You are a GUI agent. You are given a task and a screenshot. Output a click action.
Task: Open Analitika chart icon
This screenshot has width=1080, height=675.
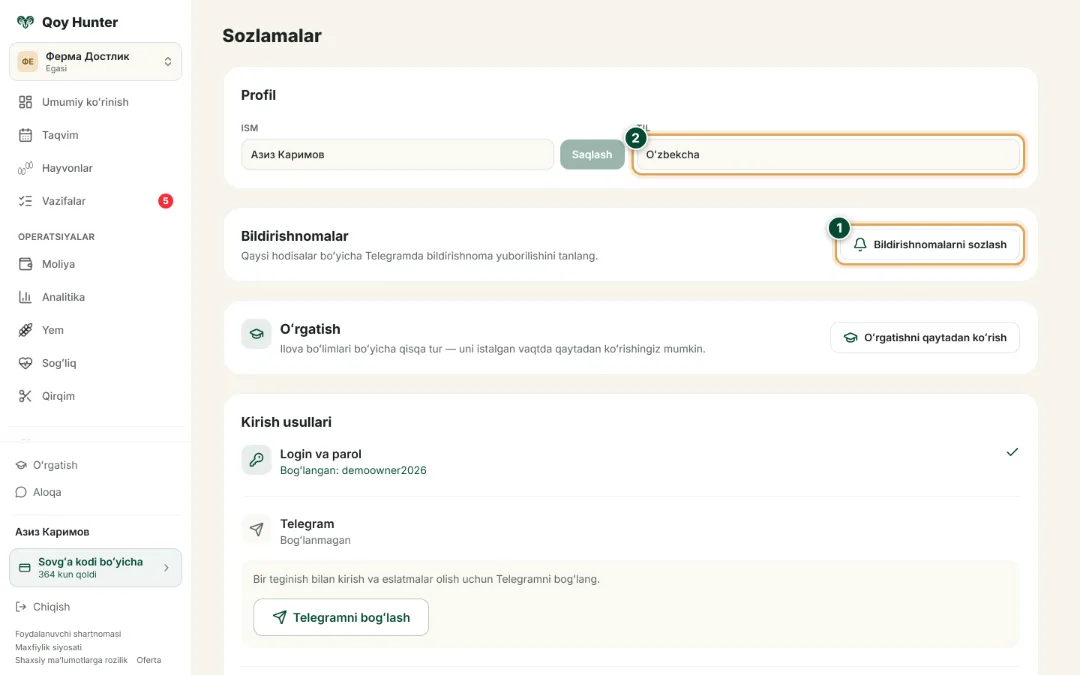(x=25, y=297)
